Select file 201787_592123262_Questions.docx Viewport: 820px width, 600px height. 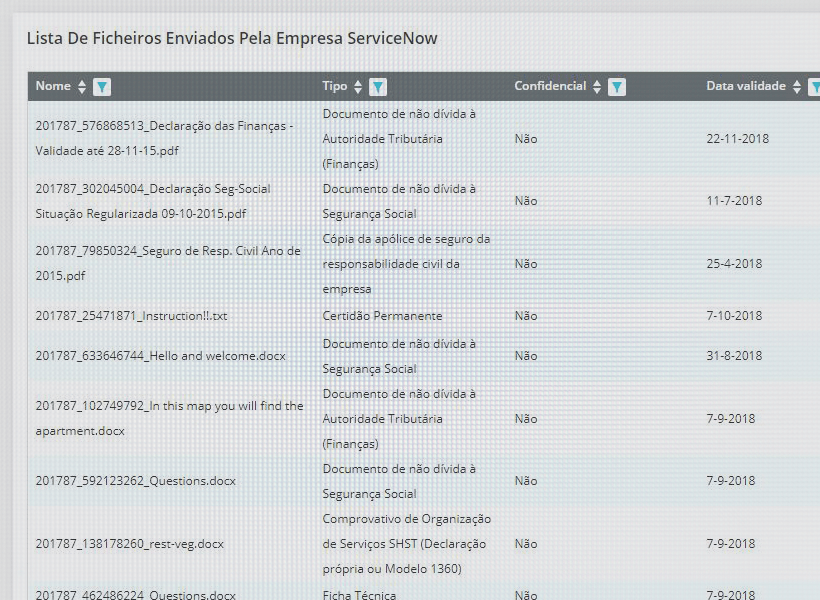tap(135, 481)
